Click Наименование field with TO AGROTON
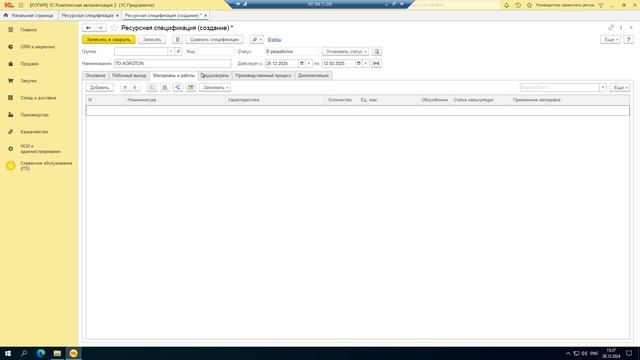The width and height of the screenshot is (640, 360). click(x=173, y=64)
